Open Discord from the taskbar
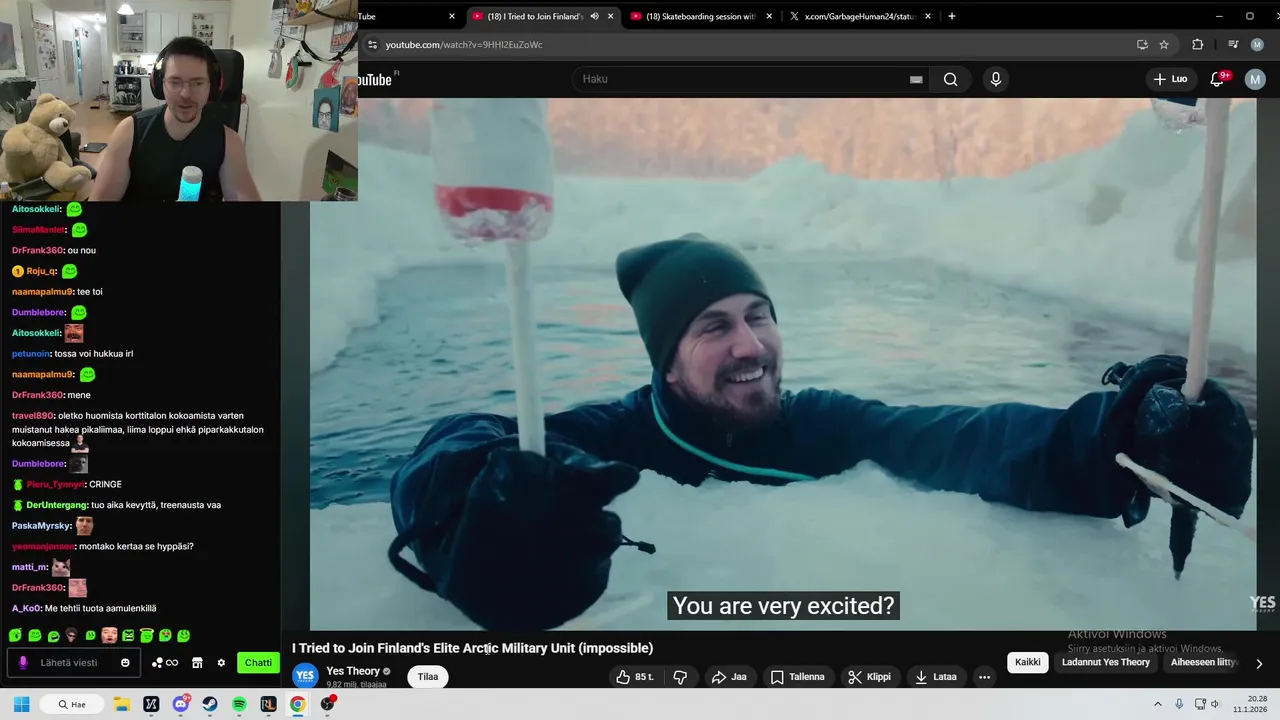Viewport: 1280px width, 720px height. point(181,704)
